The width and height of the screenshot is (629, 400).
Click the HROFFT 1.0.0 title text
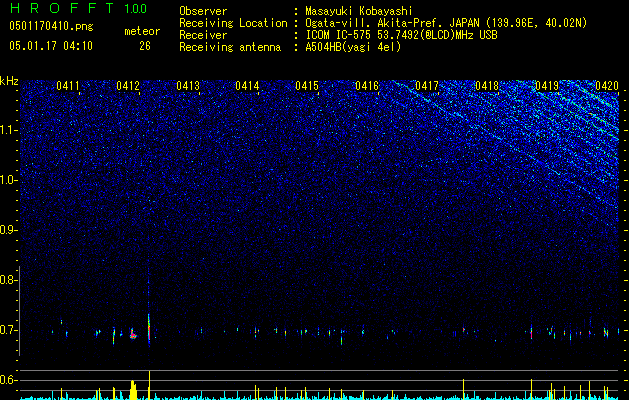(78, 8)
